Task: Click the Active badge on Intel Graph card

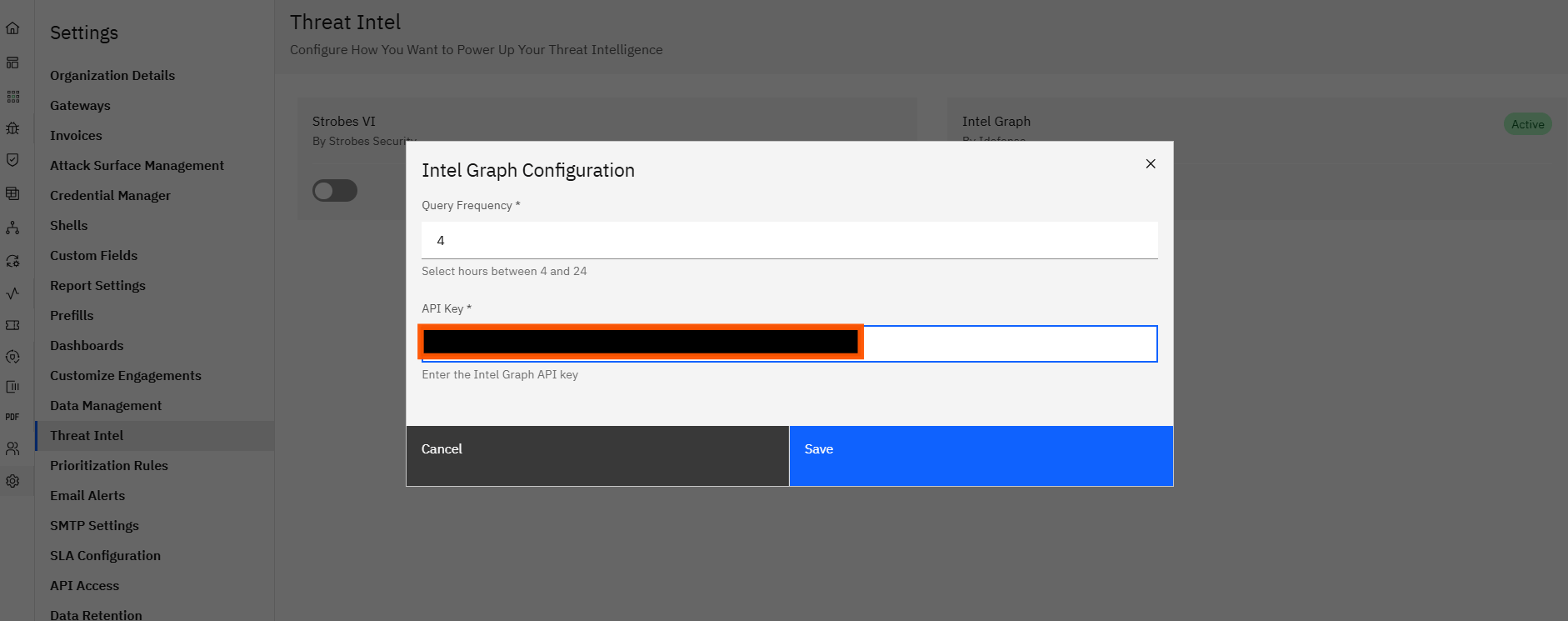Action: point(1527,124)
